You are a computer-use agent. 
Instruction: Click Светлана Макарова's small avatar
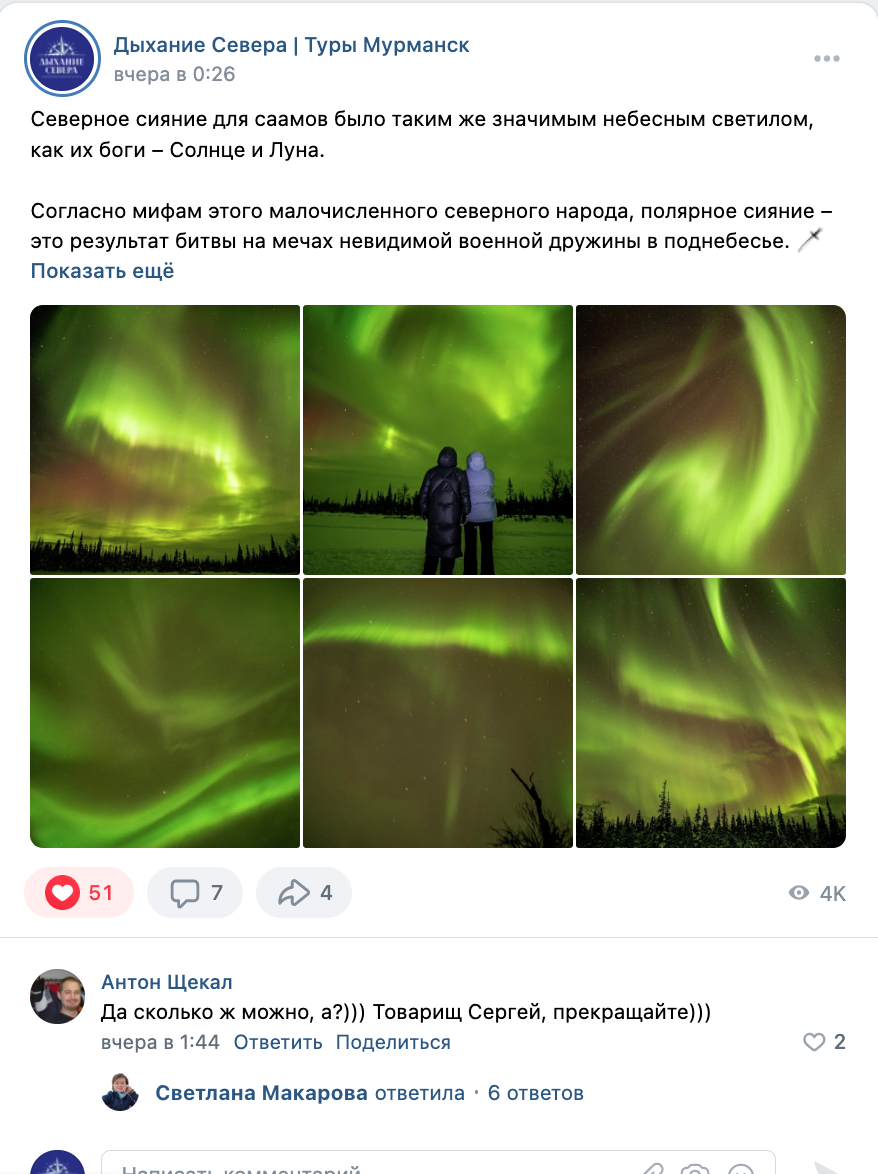coord(120,1092)
